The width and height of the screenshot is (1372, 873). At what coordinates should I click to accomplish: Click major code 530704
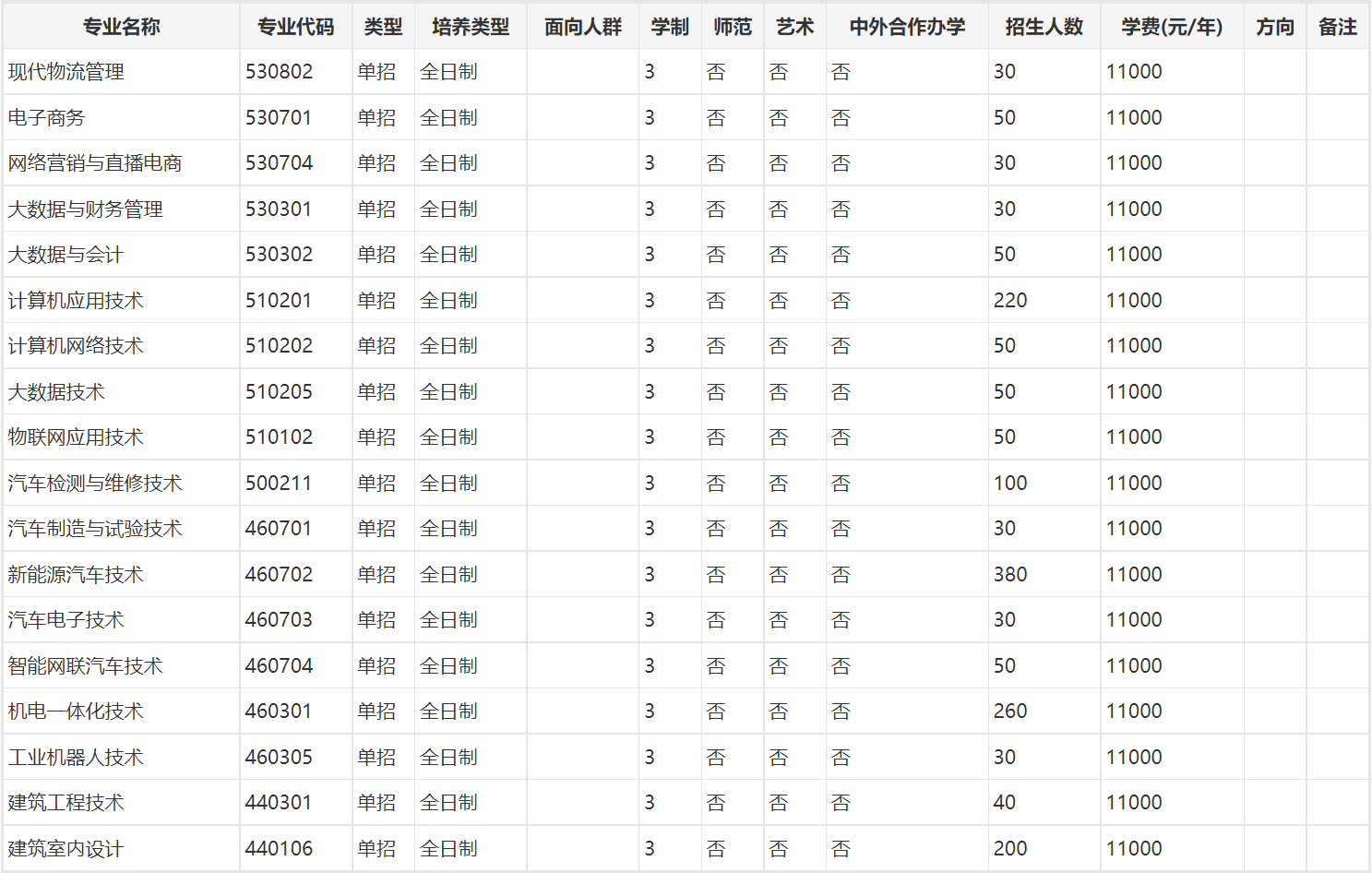point(279,163)
